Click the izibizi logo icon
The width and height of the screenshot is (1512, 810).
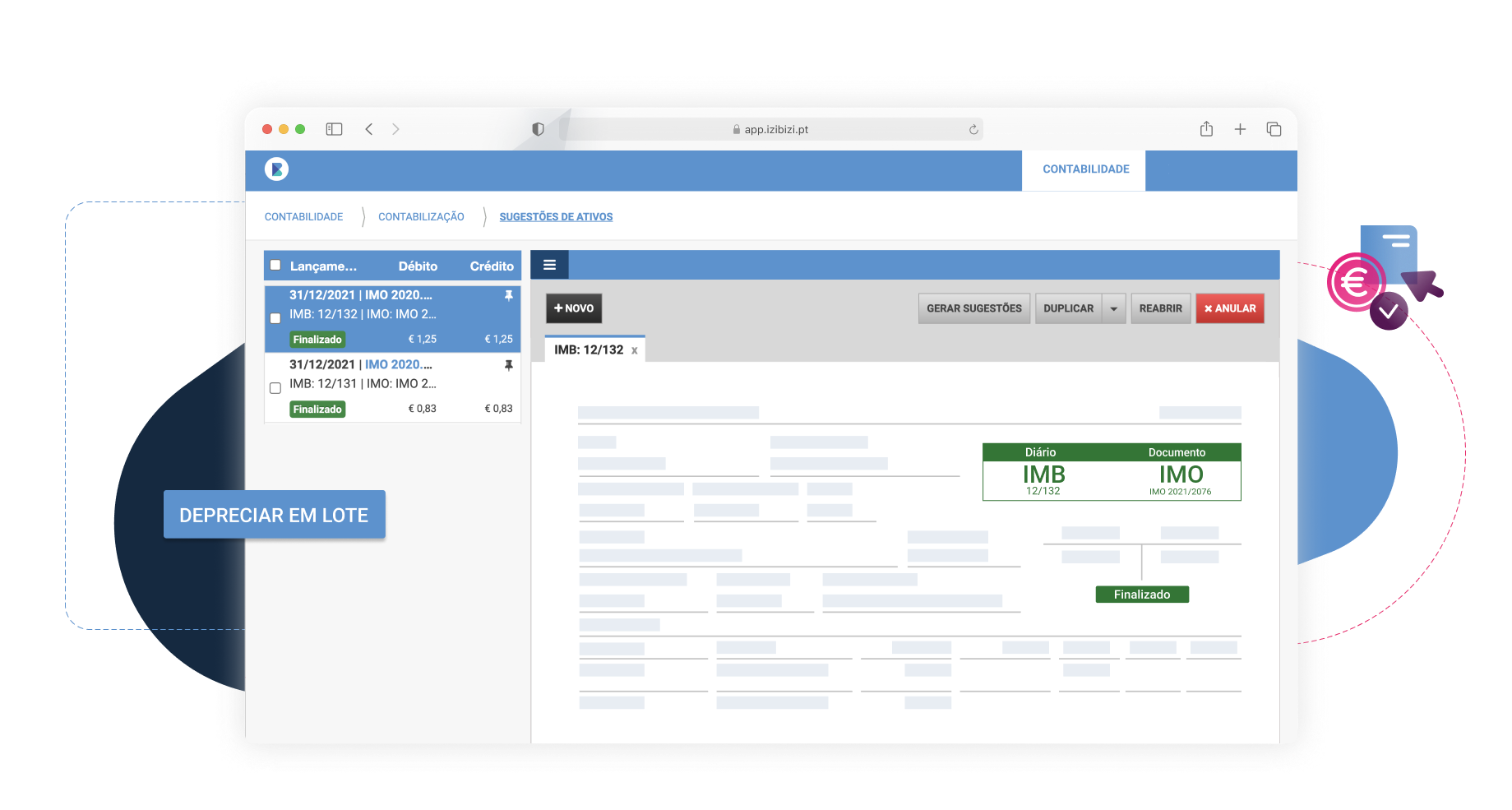coord(276,169)
